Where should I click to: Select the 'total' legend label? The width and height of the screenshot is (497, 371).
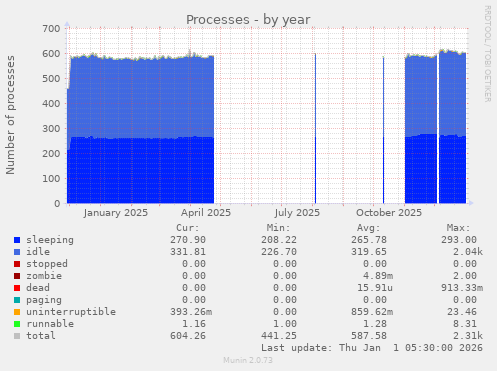(41, 336)
